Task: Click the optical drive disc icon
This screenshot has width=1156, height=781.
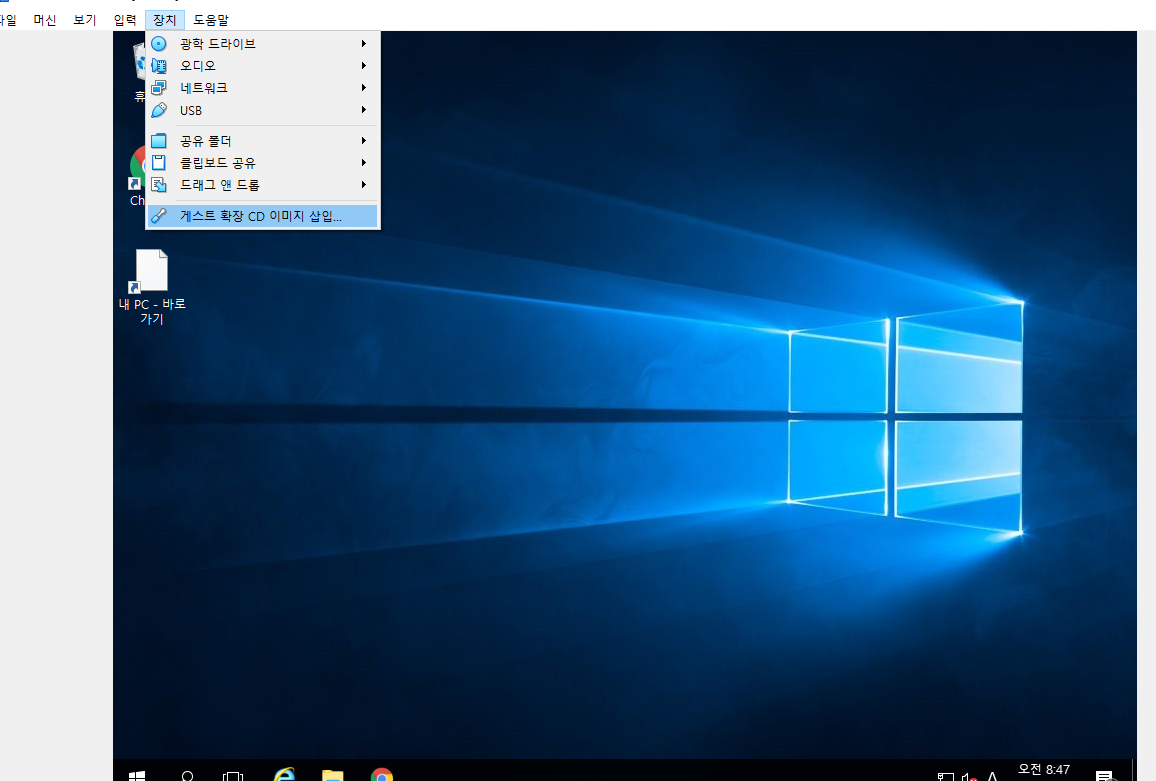Action: (159, 44)
